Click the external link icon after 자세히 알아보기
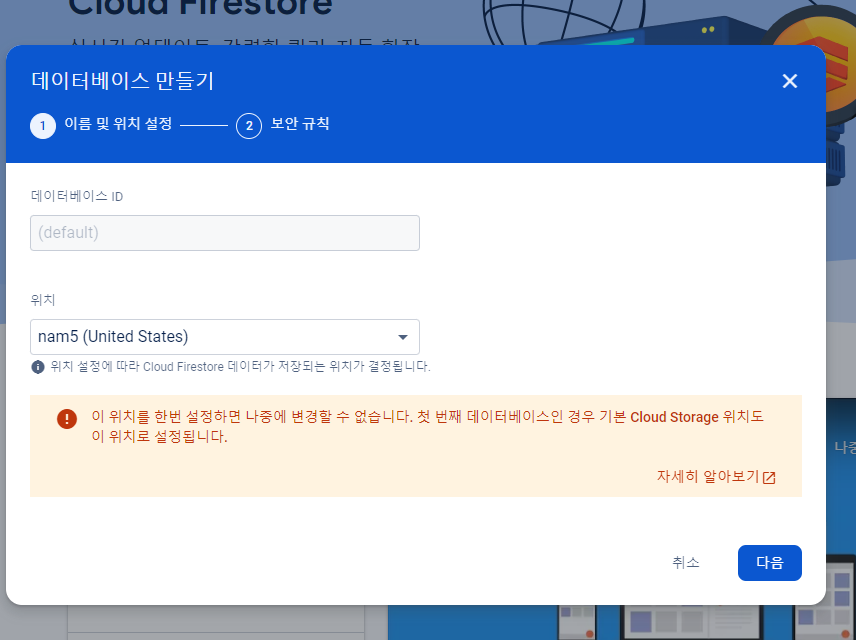This screenshot has width=856, height=640. [769, 478]
